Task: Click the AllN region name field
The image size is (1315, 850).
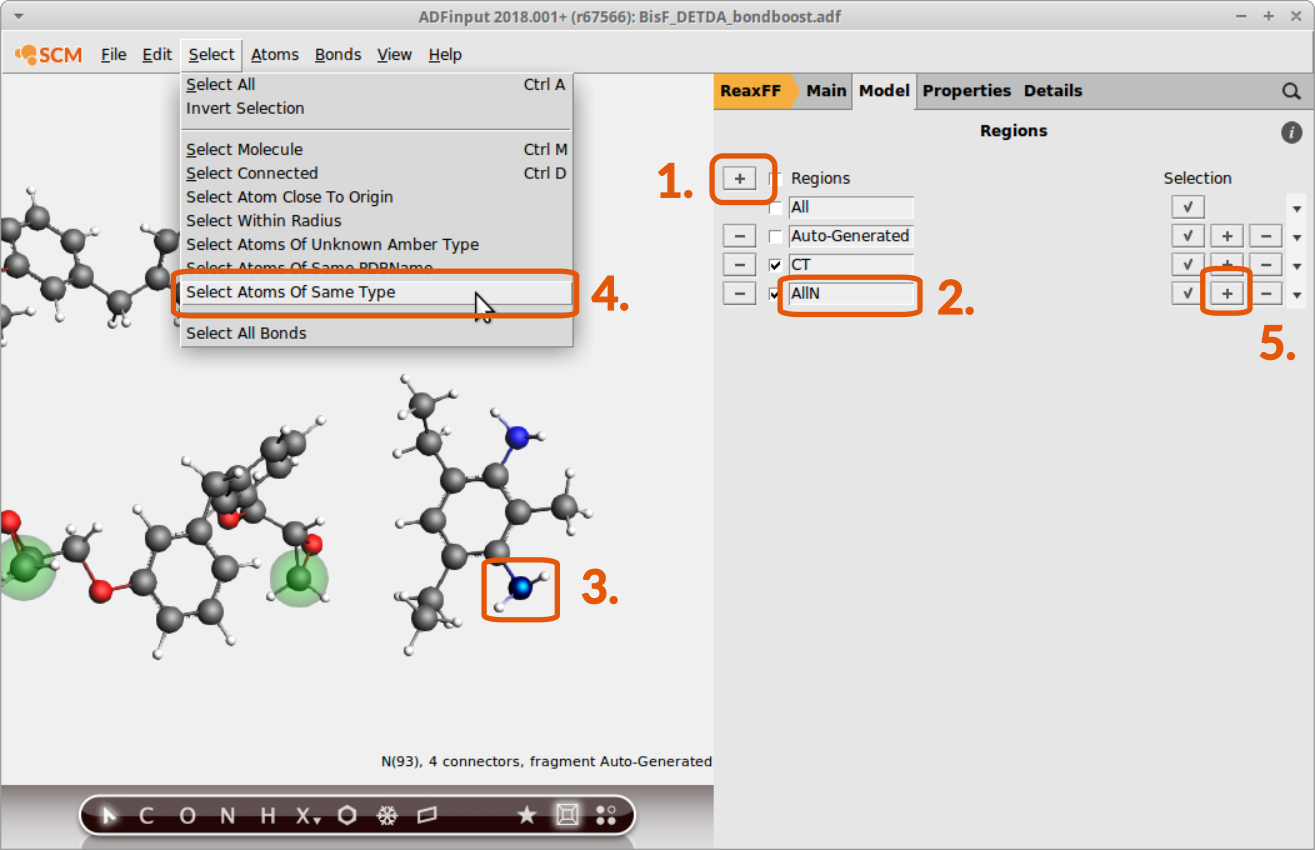Action: click(x=851, y=294)
